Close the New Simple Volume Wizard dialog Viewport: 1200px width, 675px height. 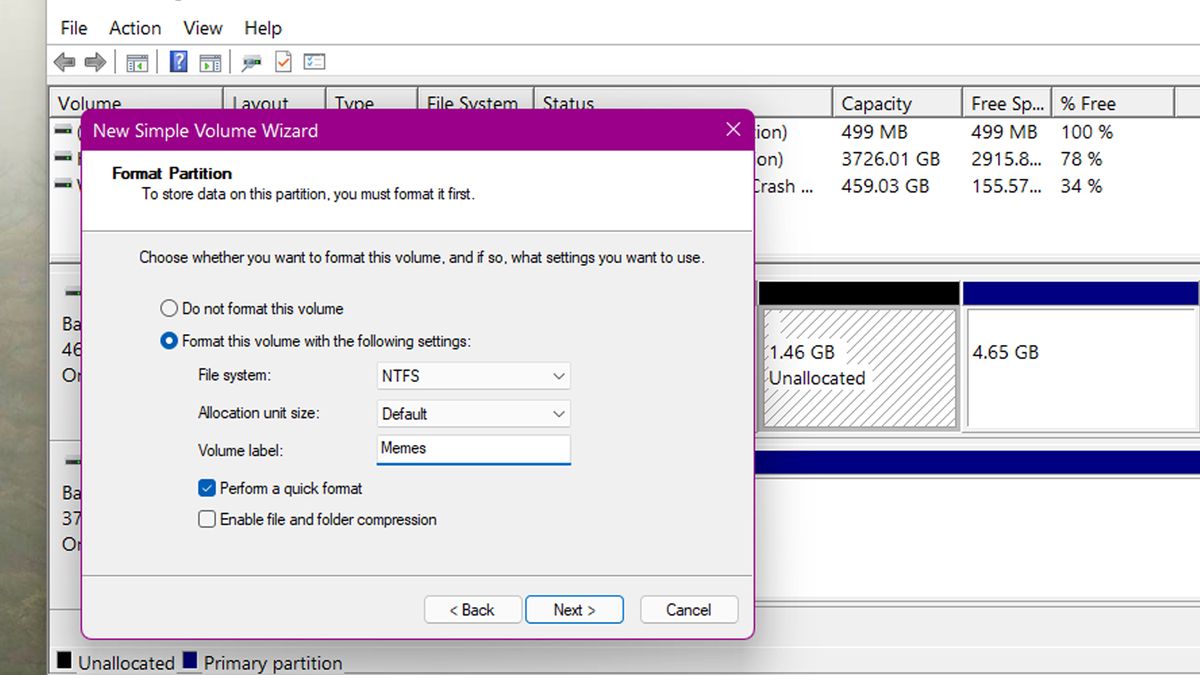coord(733,130)
